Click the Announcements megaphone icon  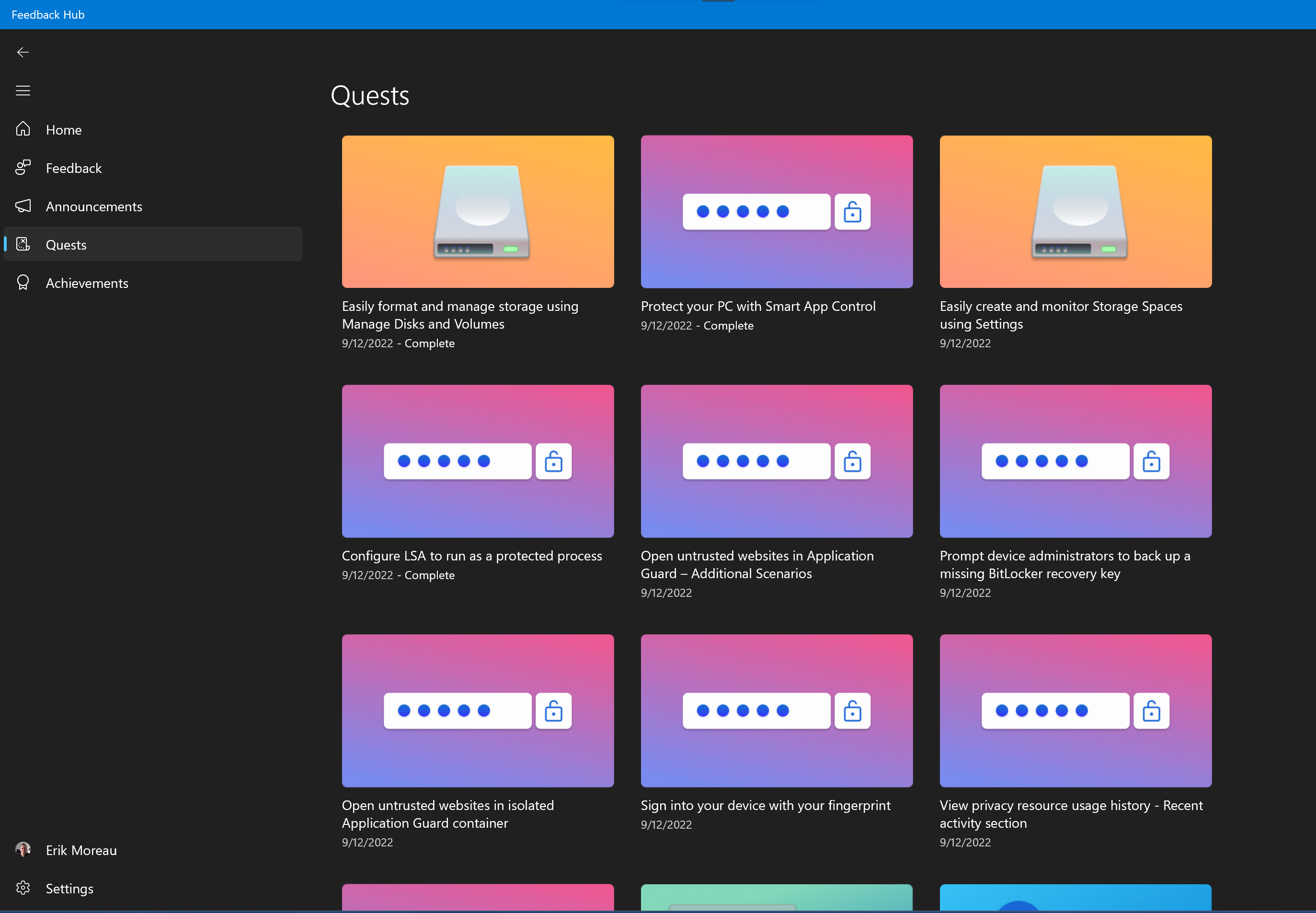pyautogui.click(x=23, y=206)
